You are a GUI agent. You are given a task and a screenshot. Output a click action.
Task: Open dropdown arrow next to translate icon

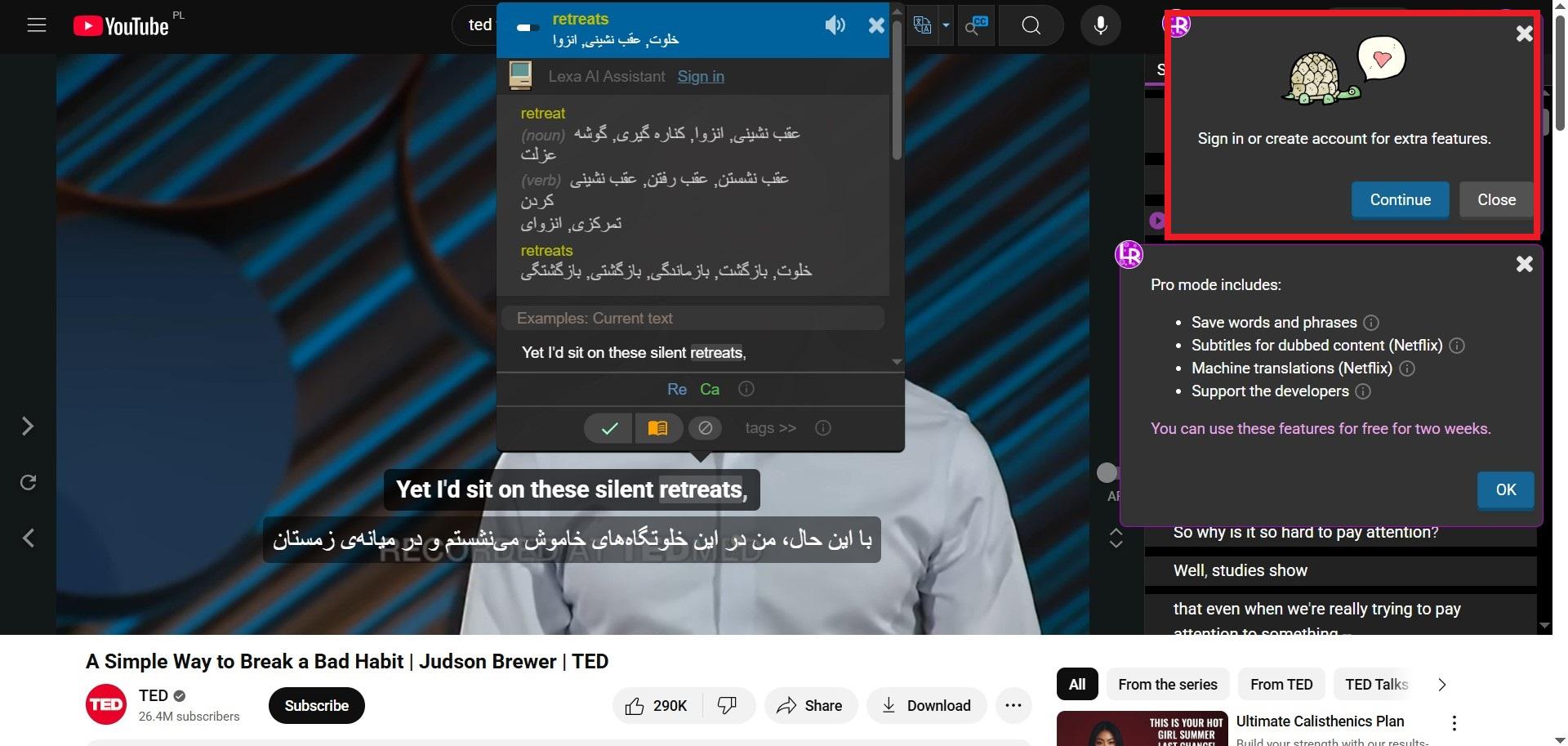pos(946,25)
